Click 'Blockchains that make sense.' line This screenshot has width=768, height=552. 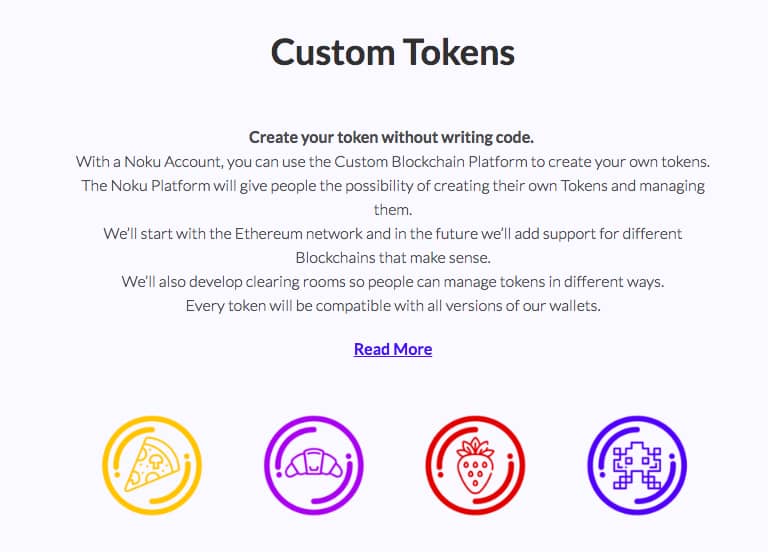pos(393,258)
